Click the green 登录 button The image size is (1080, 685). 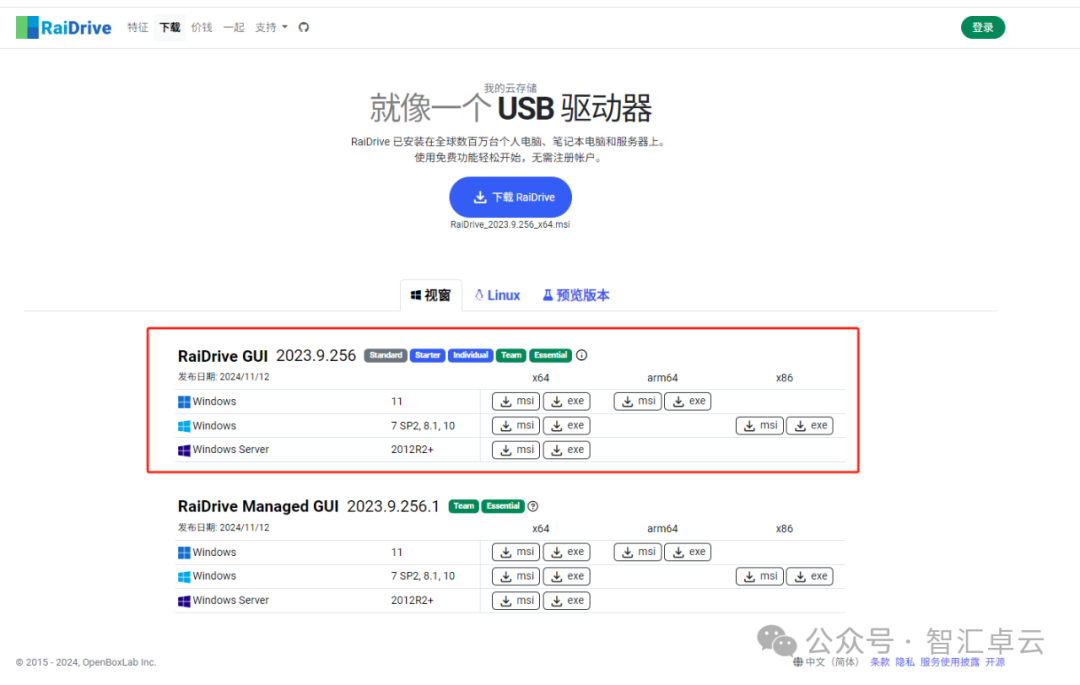click(x=983, y=28)
